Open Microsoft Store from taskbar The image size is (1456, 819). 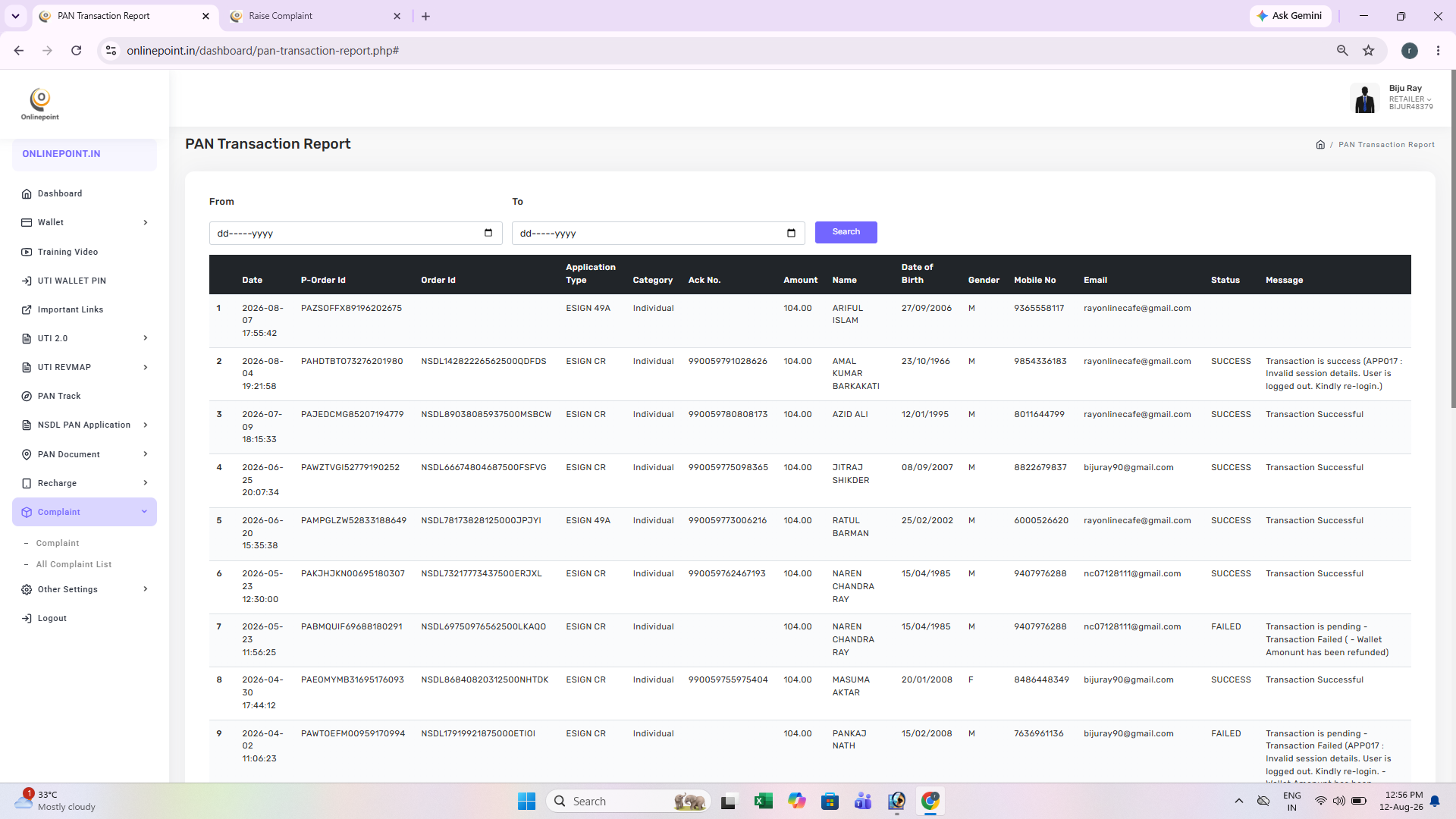click(x=830, y=801)
